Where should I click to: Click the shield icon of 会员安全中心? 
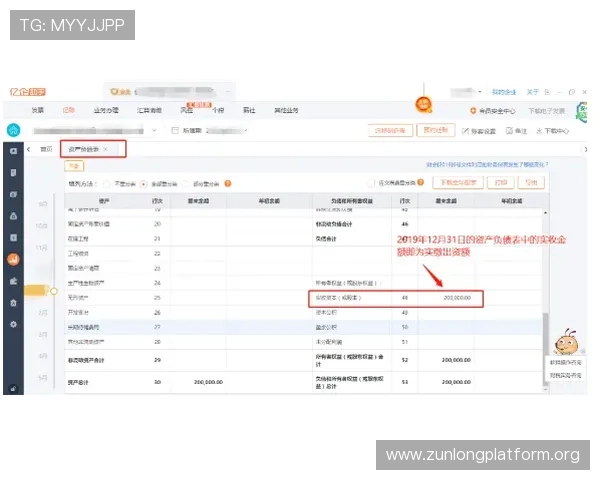(473, 111)
